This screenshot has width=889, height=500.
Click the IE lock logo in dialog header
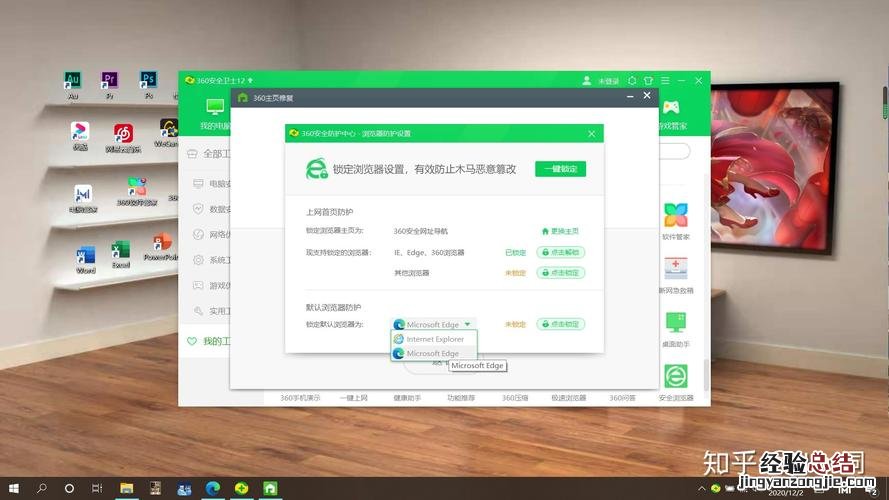pyautogui.click(x=316, y=169)
